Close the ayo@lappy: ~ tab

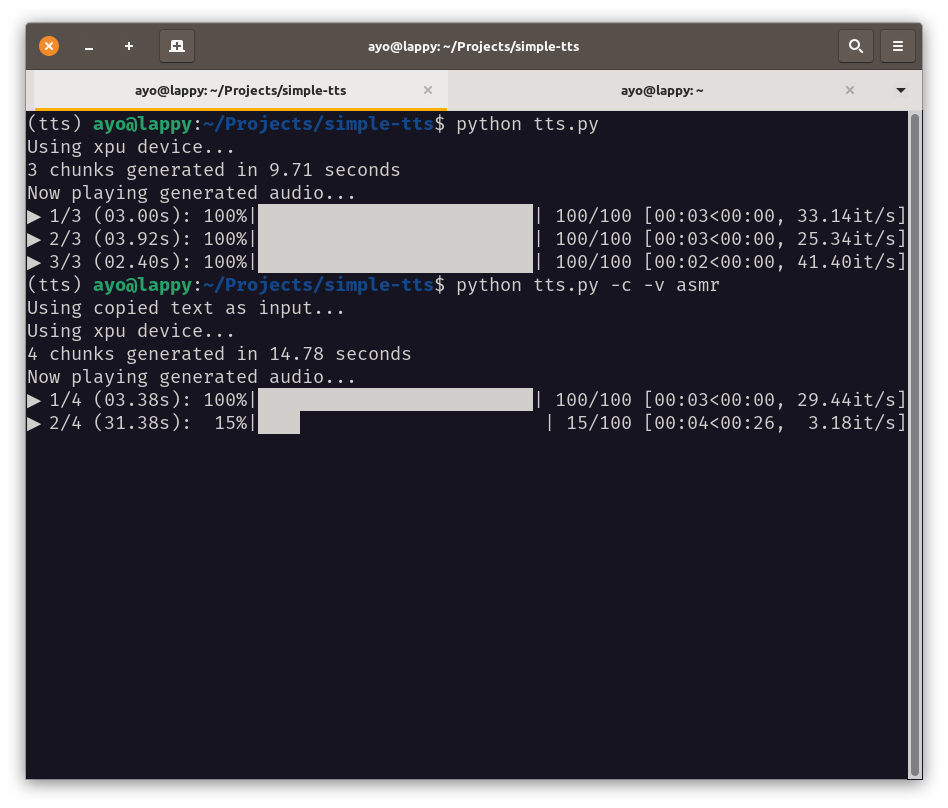(850, 90)
